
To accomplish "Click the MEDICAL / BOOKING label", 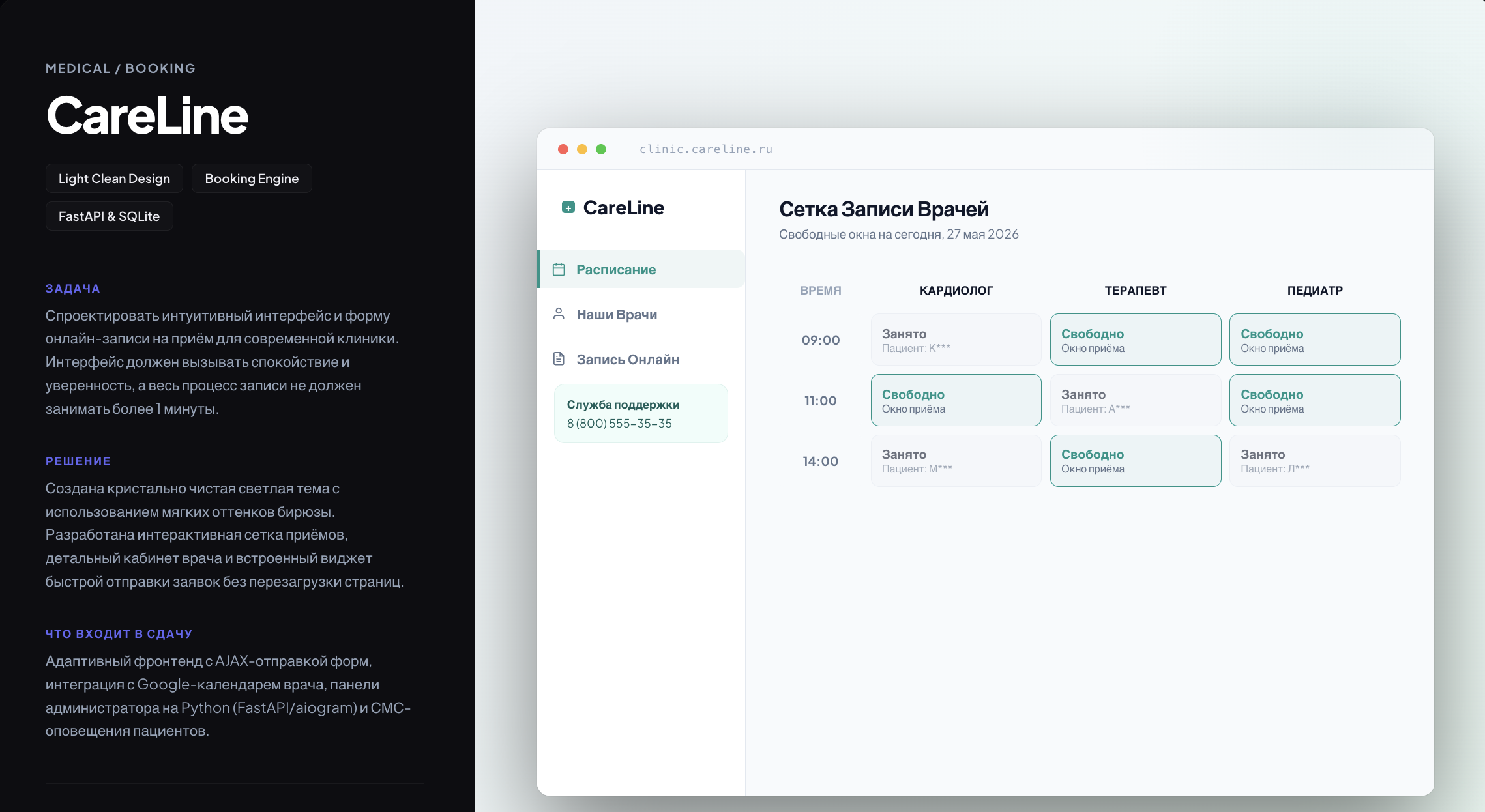I will tap(121, 68).
